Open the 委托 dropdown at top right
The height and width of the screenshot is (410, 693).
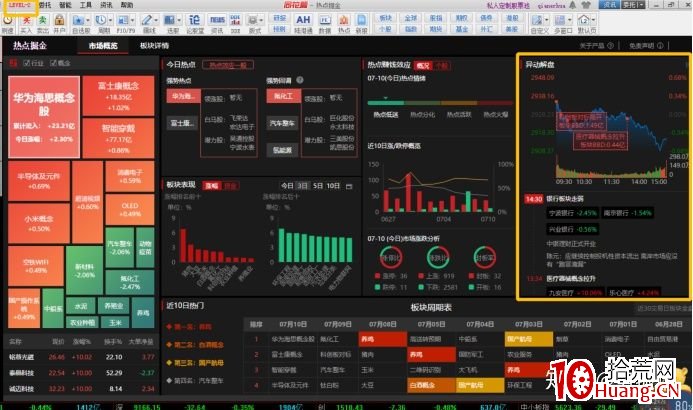point(634,5)
